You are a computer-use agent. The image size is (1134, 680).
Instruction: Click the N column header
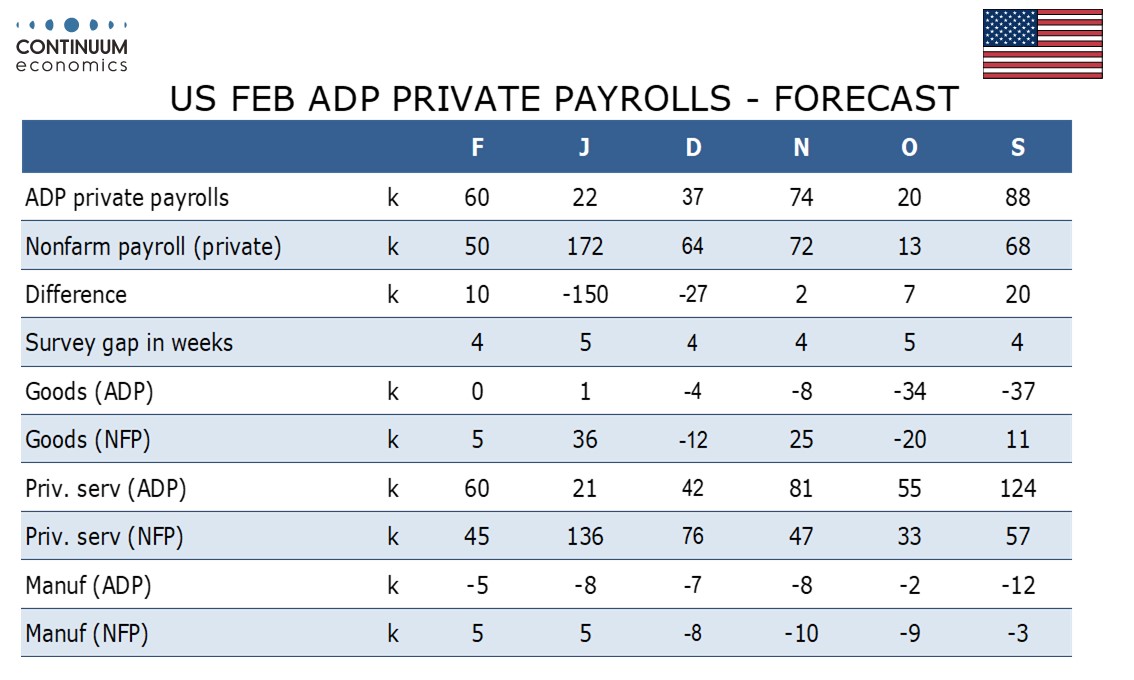pyautogui.click(x=801, y=148)
